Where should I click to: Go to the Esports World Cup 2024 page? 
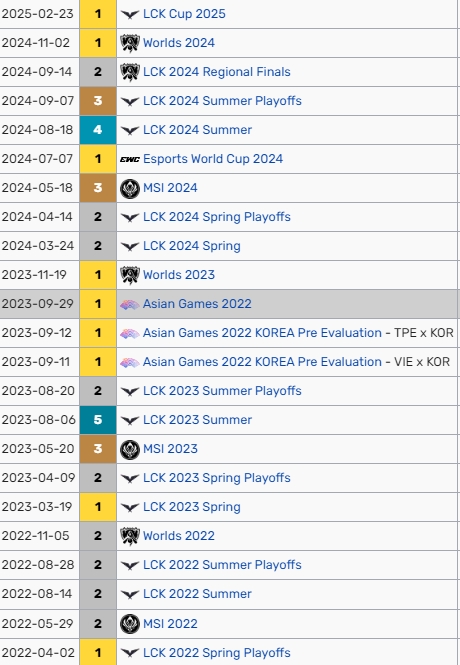[x=213, y=159]
